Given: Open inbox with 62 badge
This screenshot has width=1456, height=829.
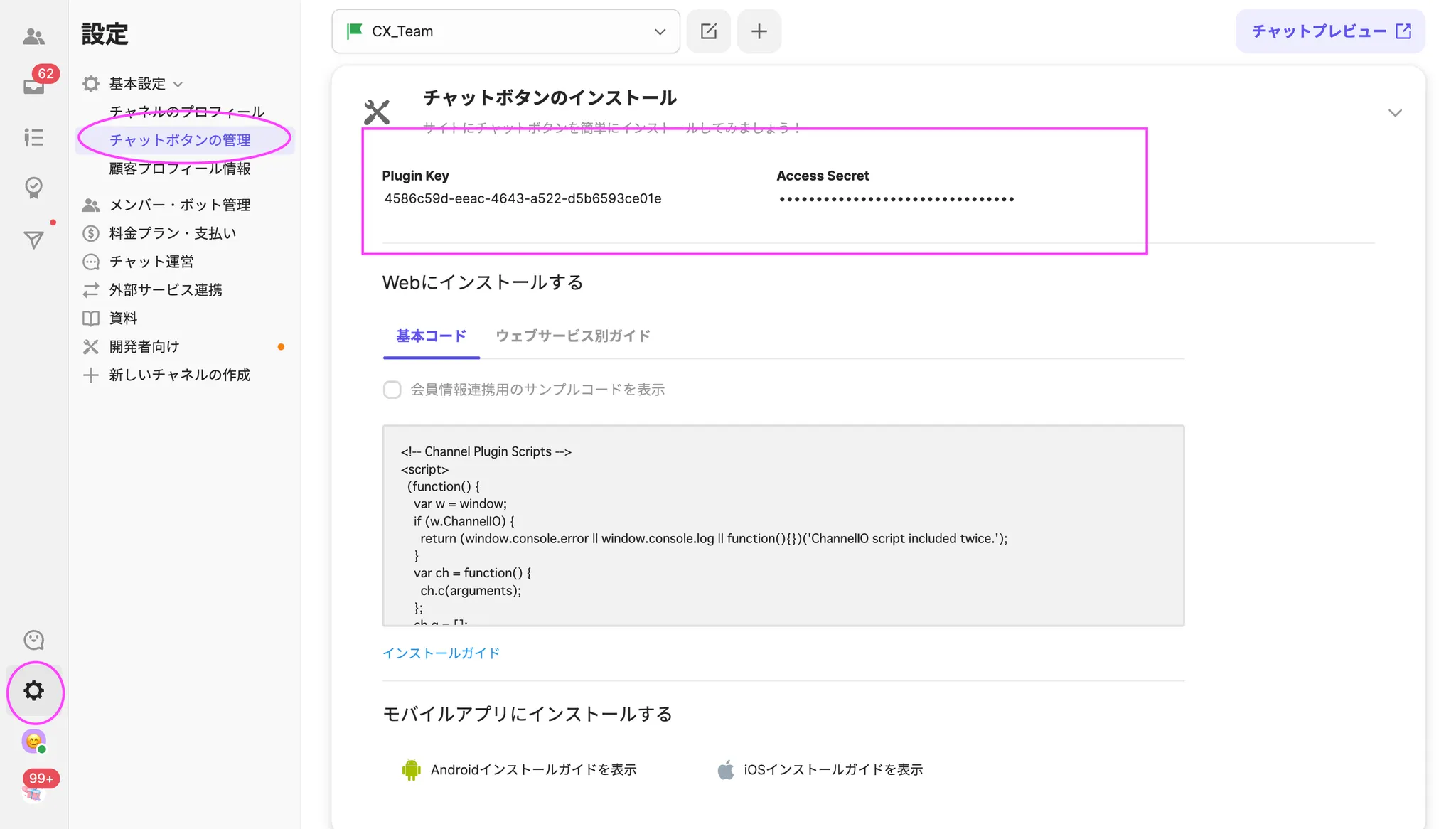Looking at the screenshot, I should (x=33, y=85).
